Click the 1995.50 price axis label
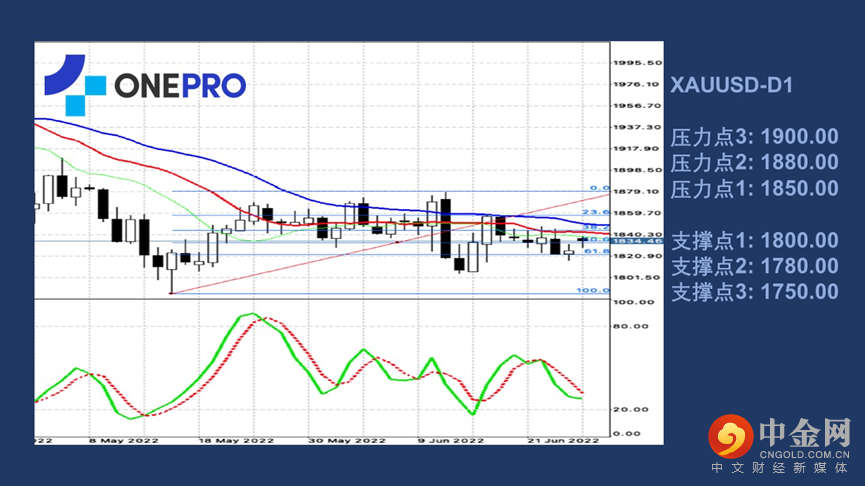Viewport: 865px width, 486px height. point(637,63)
